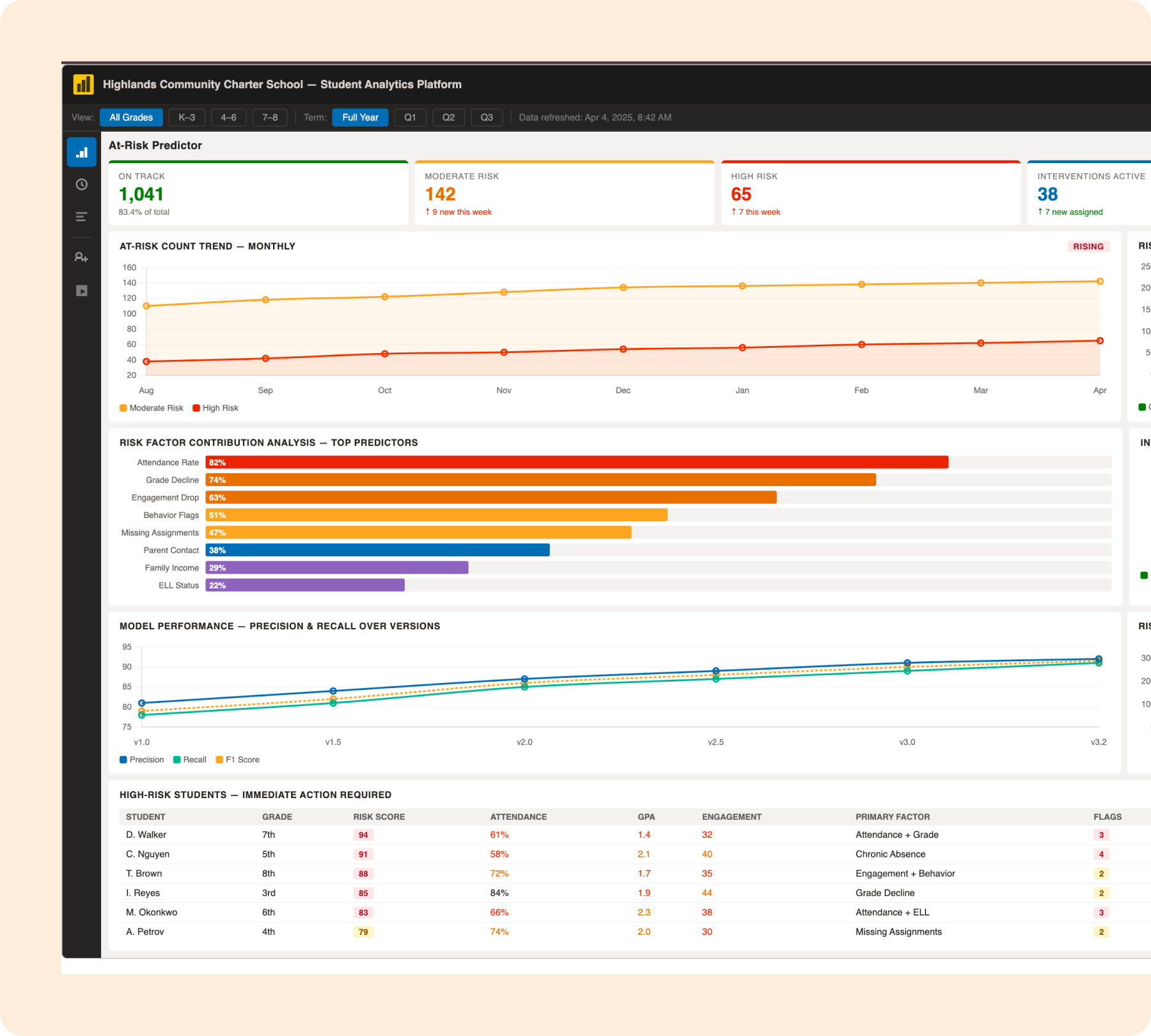Switch the Term filter to Q1
This screenshot has width=1151, height=1036.
point(410,117)
